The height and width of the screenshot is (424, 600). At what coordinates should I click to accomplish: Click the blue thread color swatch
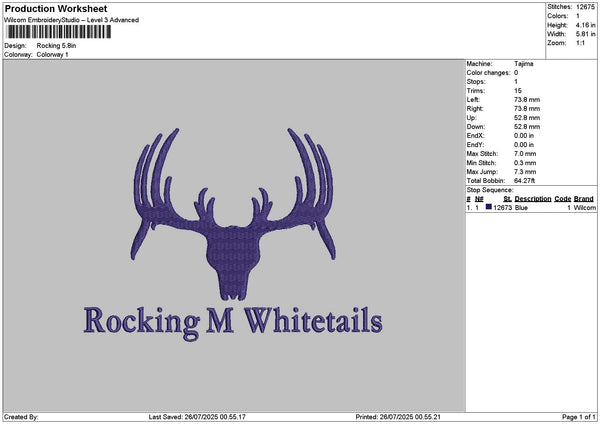pos(489,207)
